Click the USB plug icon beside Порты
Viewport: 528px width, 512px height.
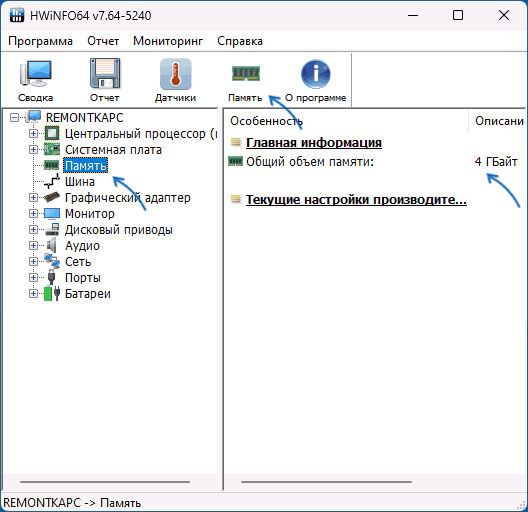coord(51,277)
